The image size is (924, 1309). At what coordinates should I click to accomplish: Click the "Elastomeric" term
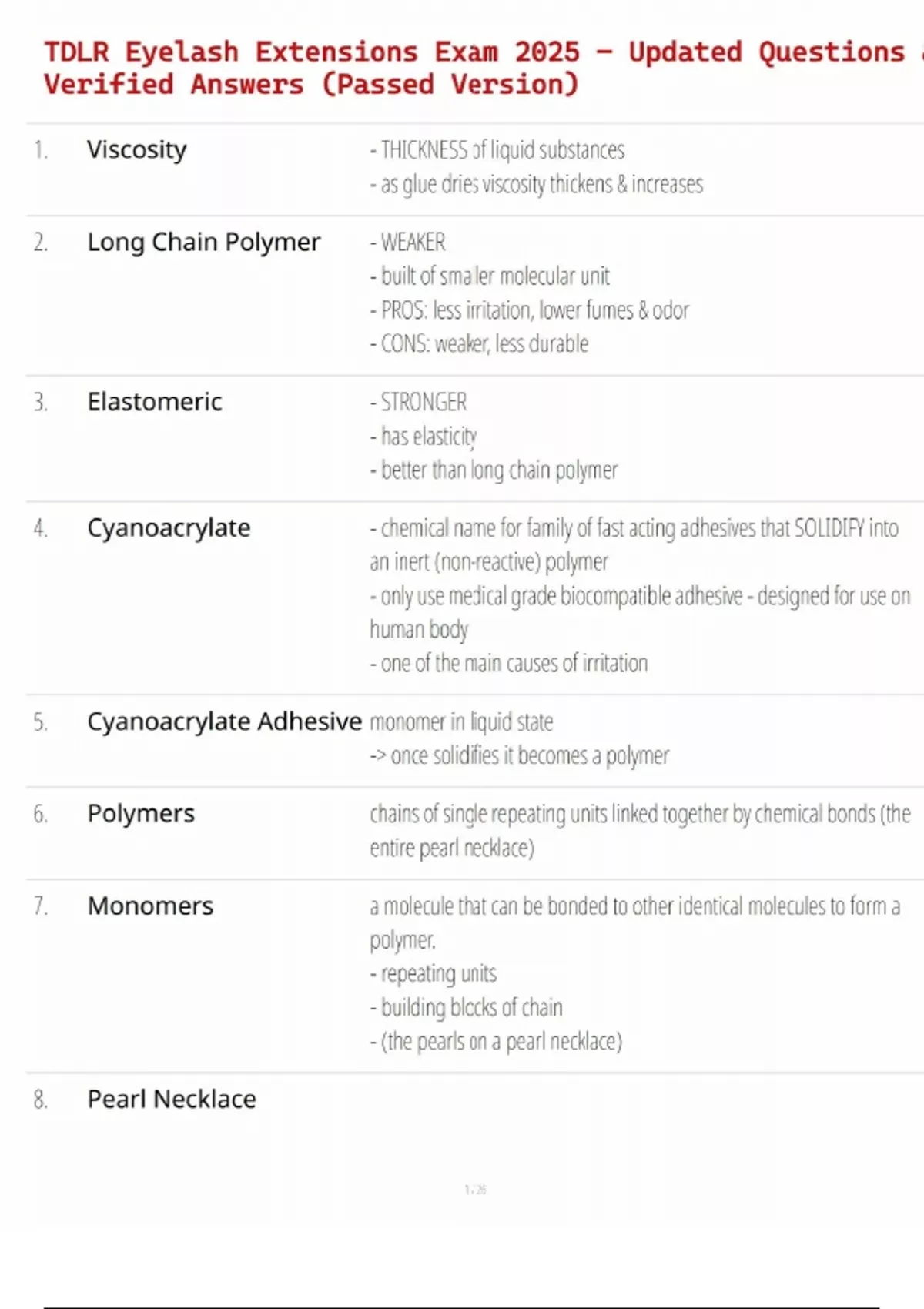154,402
